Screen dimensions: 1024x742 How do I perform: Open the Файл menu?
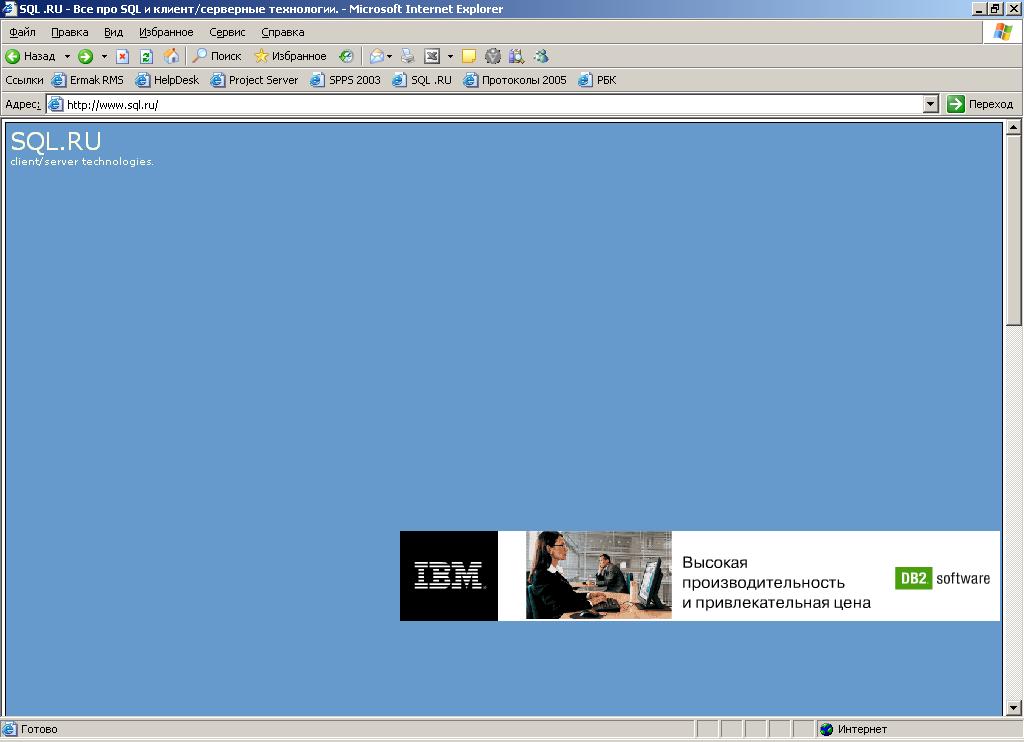(x=22, y=32)
